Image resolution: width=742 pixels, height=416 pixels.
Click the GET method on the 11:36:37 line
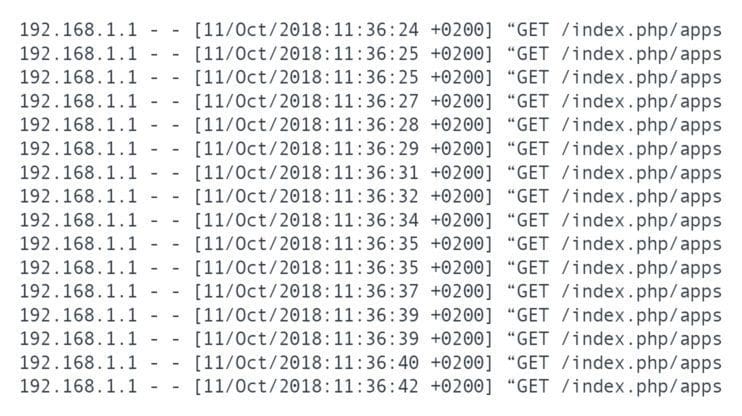533,292
